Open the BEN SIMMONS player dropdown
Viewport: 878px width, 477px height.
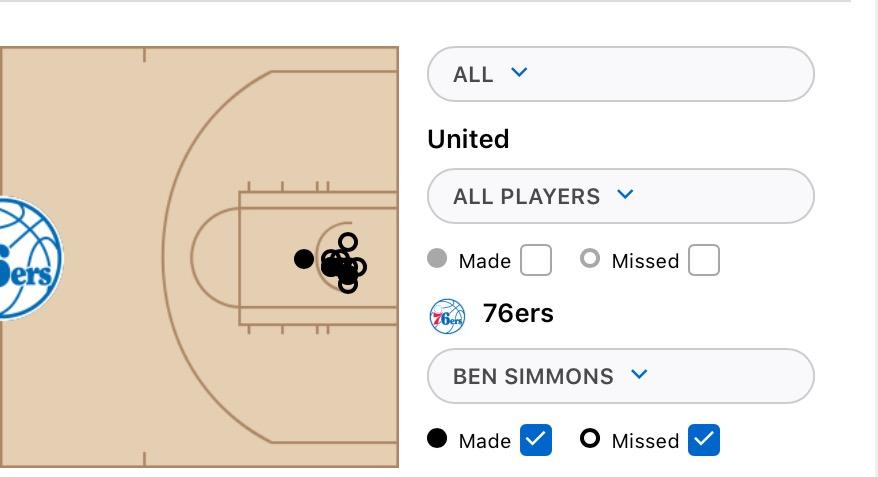point(620,376)
